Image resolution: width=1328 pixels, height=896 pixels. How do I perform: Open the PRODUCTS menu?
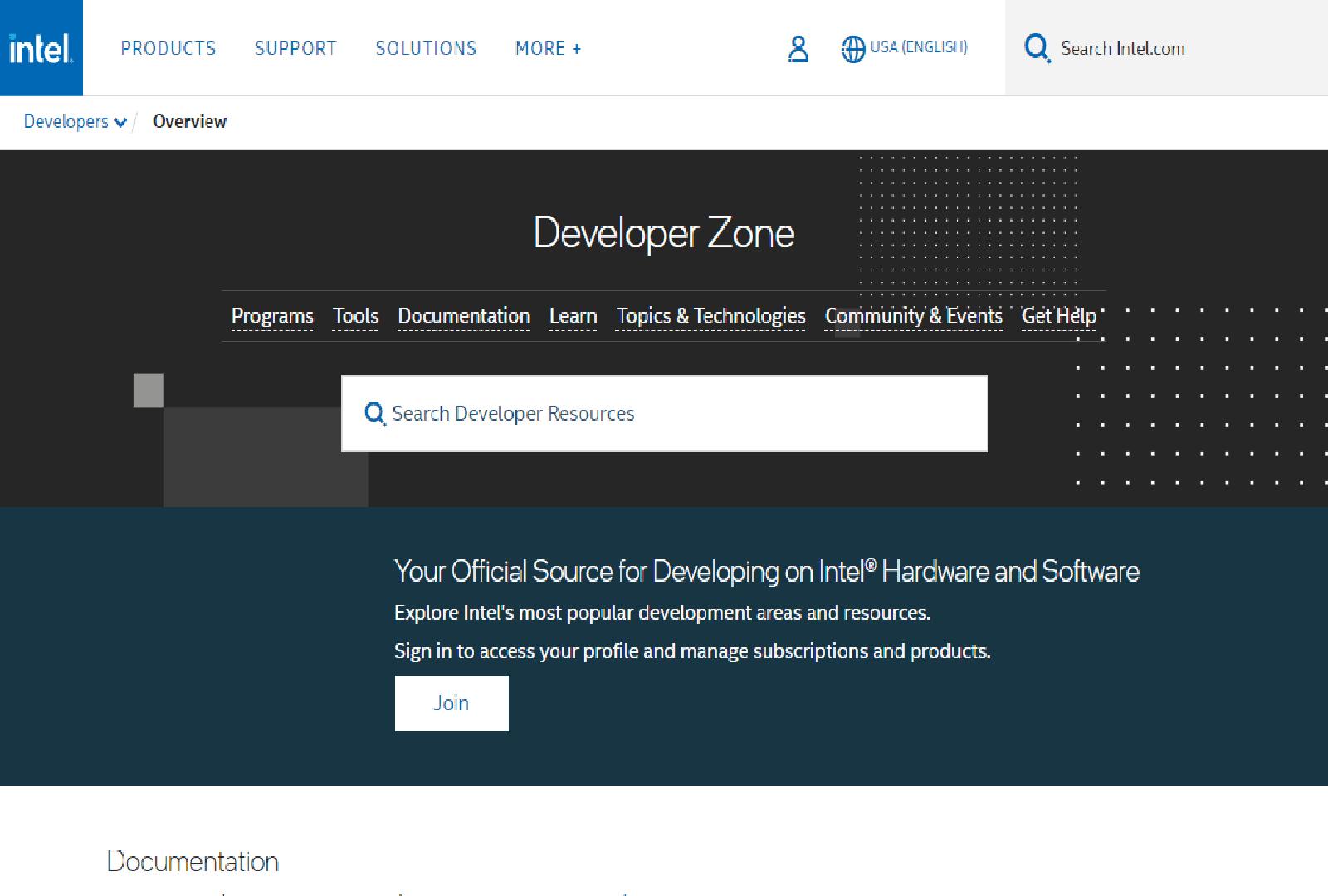pos(168,49)
